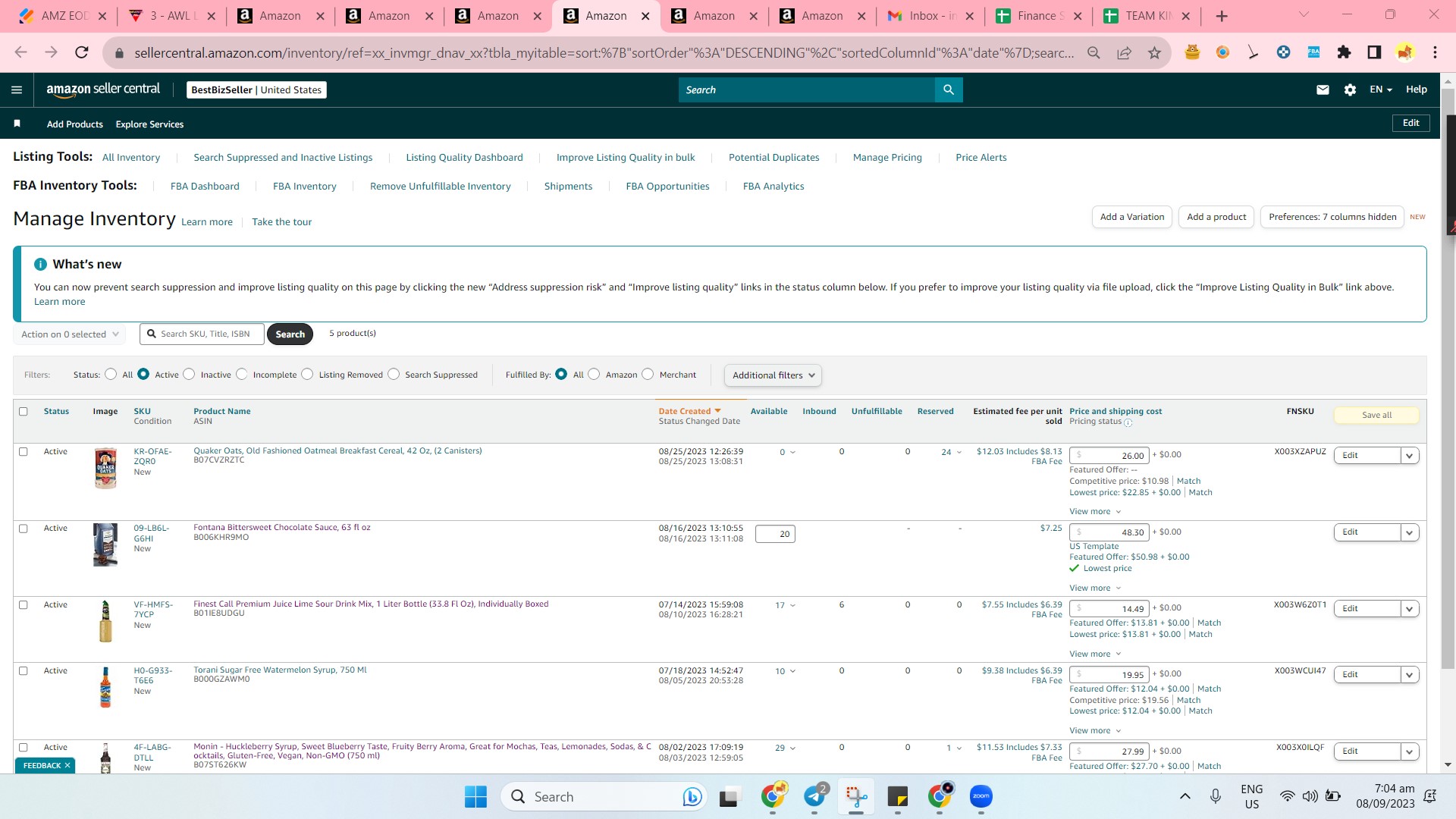Viewport: 1456px width, 819px height.
Task: Click the search magnifier button in the header
Action: [x=949, y=89]
